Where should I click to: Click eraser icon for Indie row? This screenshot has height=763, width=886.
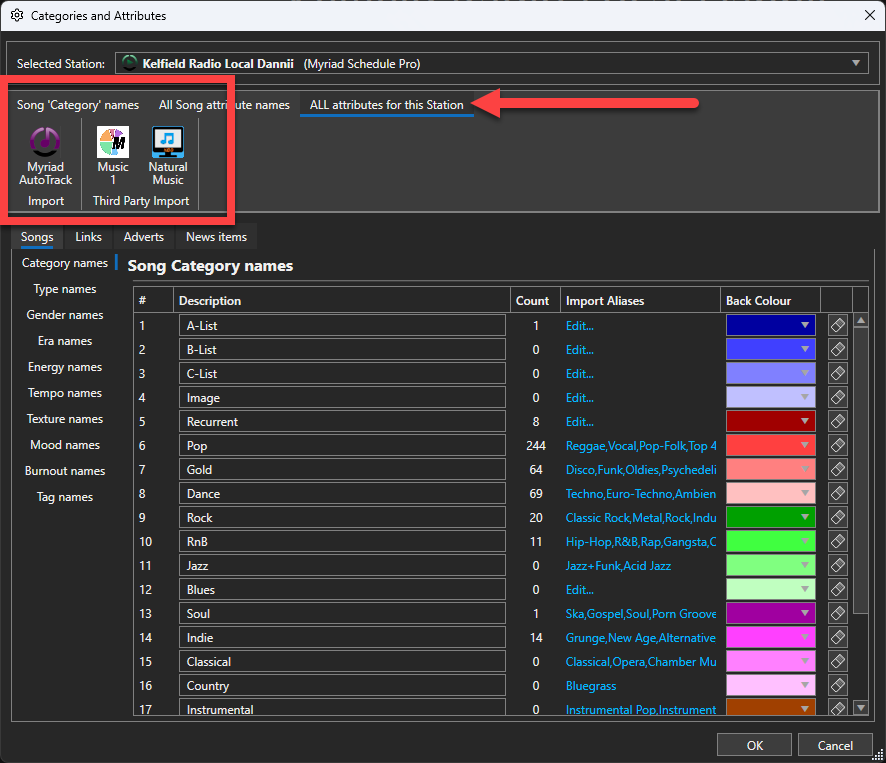(838, 637)
